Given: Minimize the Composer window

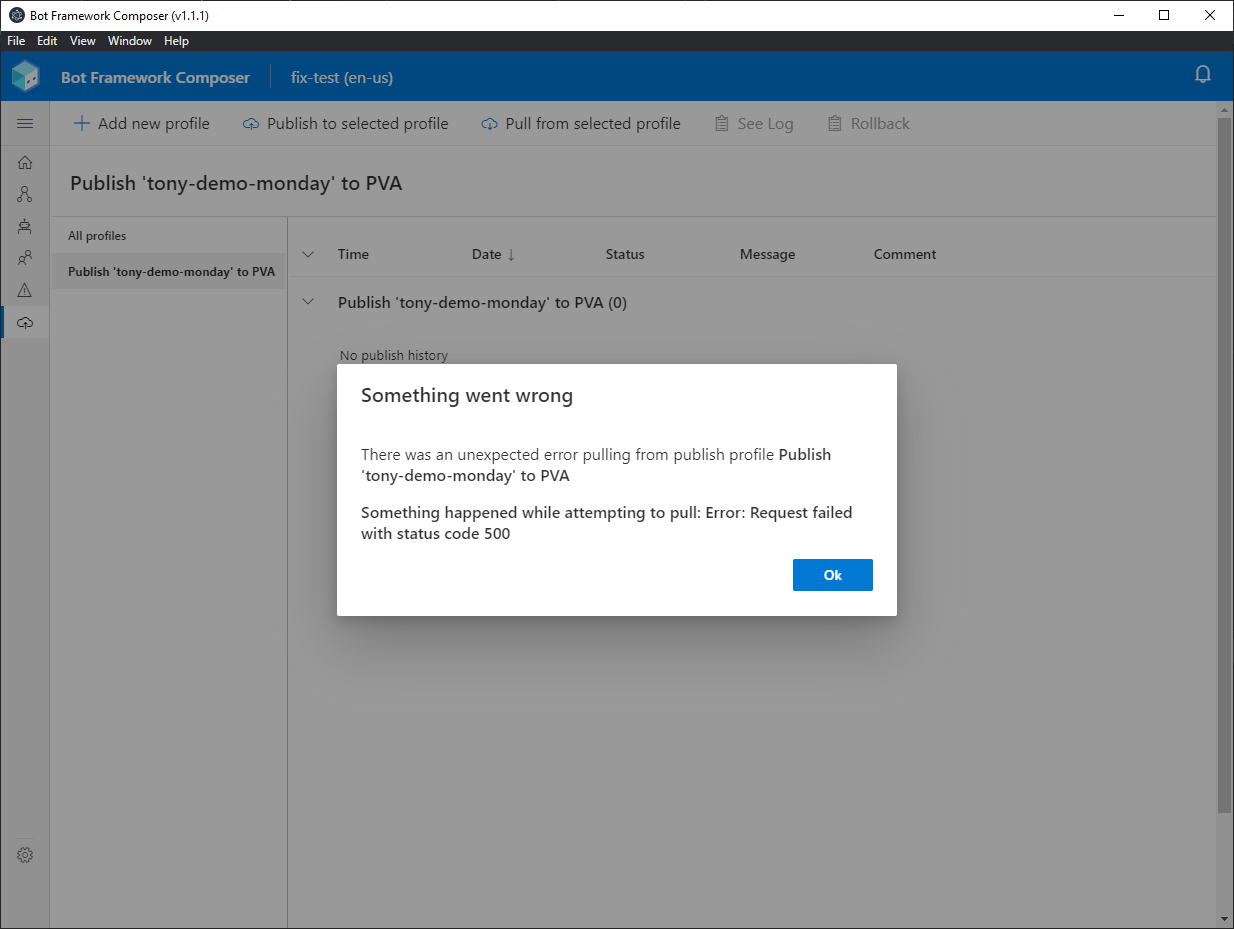Looking at the screenshot, I should pos(1118,15).
